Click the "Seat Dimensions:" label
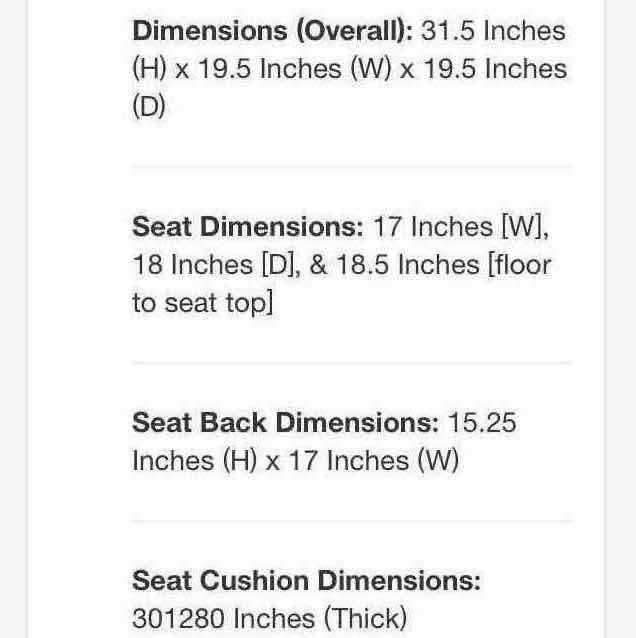 [247, 226]
